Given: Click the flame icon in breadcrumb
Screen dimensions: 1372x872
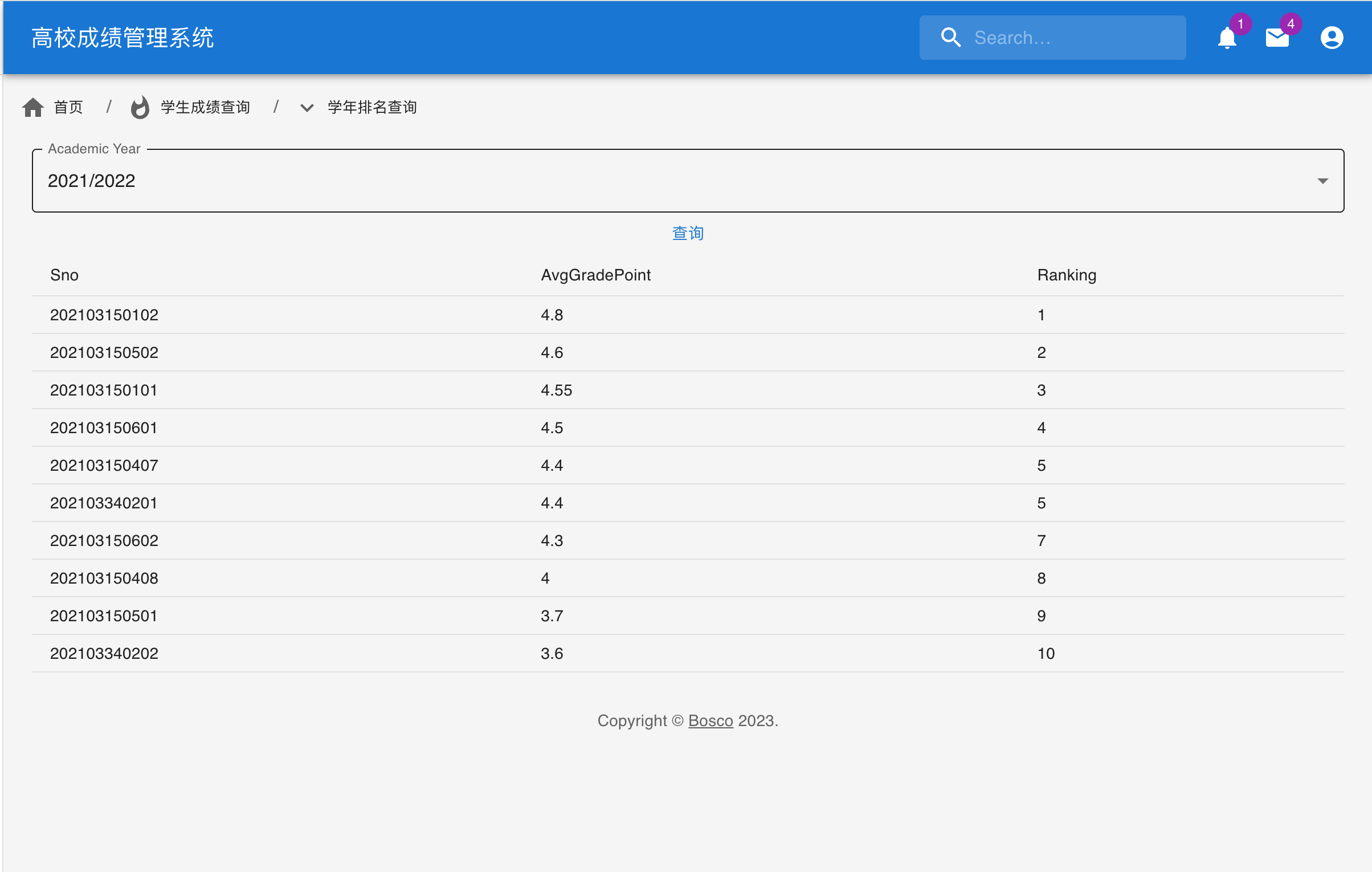Looking at the screenshot, I should point(140,107).
